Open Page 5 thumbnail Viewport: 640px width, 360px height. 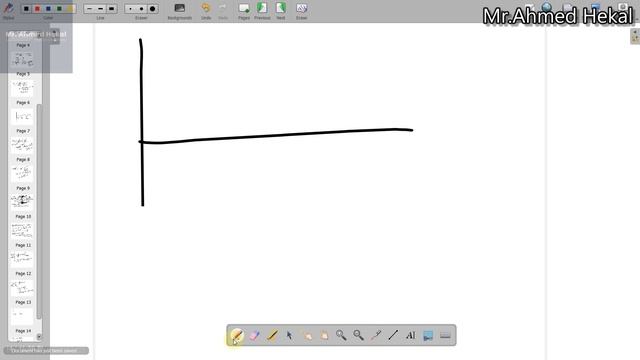click(22, 87)
